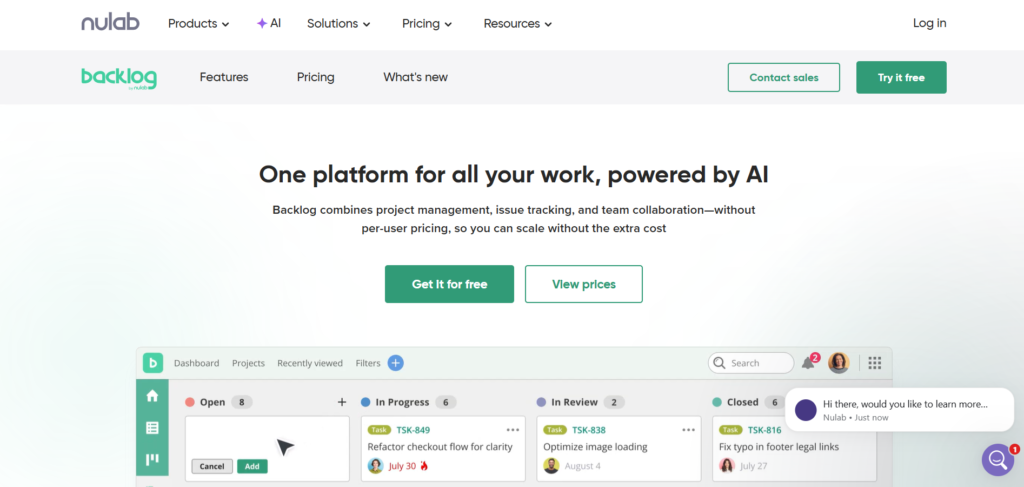The width and height of the screenshot is (1024, 487).
Task: Click the notification bell icon
Action: click(808, 363)
